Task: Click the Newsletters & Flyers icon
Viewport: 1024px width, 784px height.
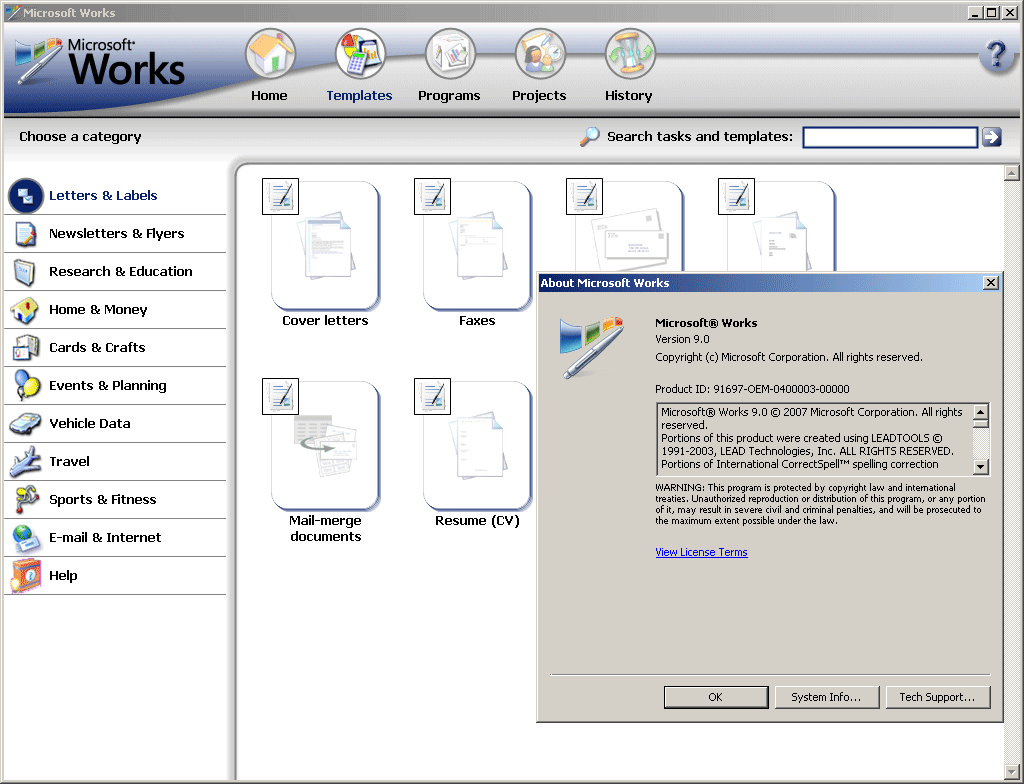Action: (x=25, y=234)
